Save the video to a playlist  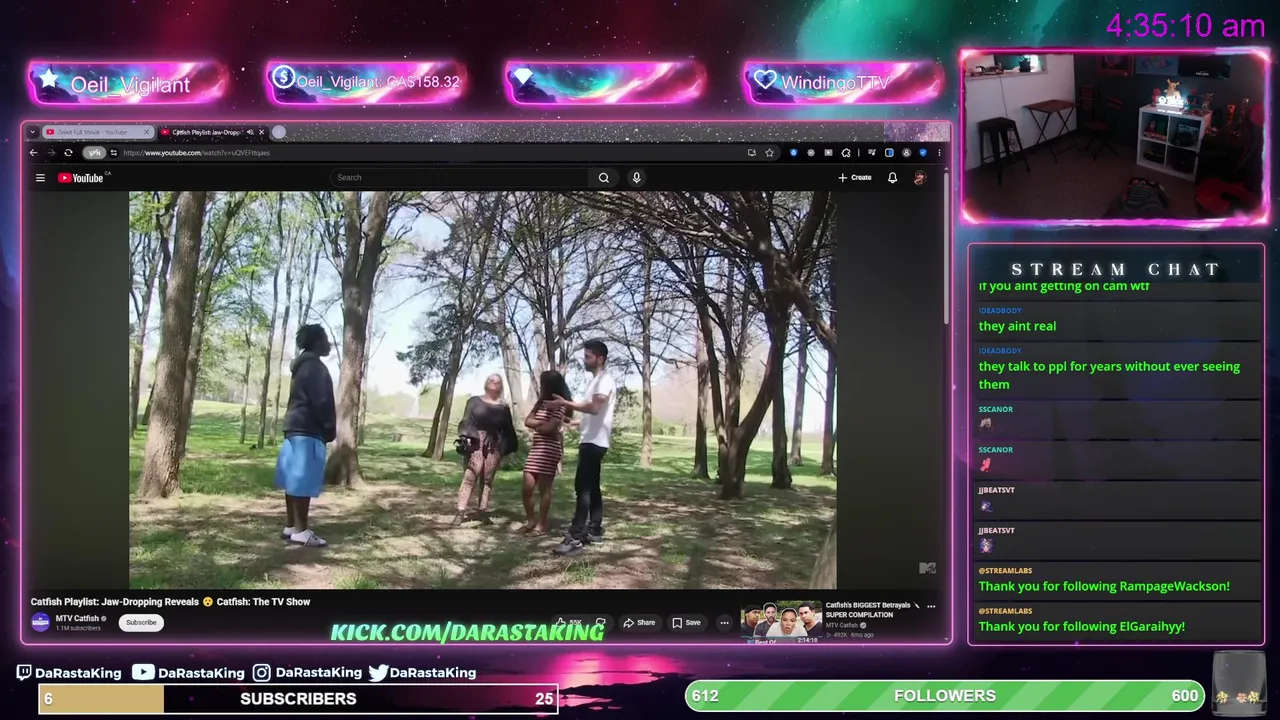pyautogui.click(x=686, y=622)
